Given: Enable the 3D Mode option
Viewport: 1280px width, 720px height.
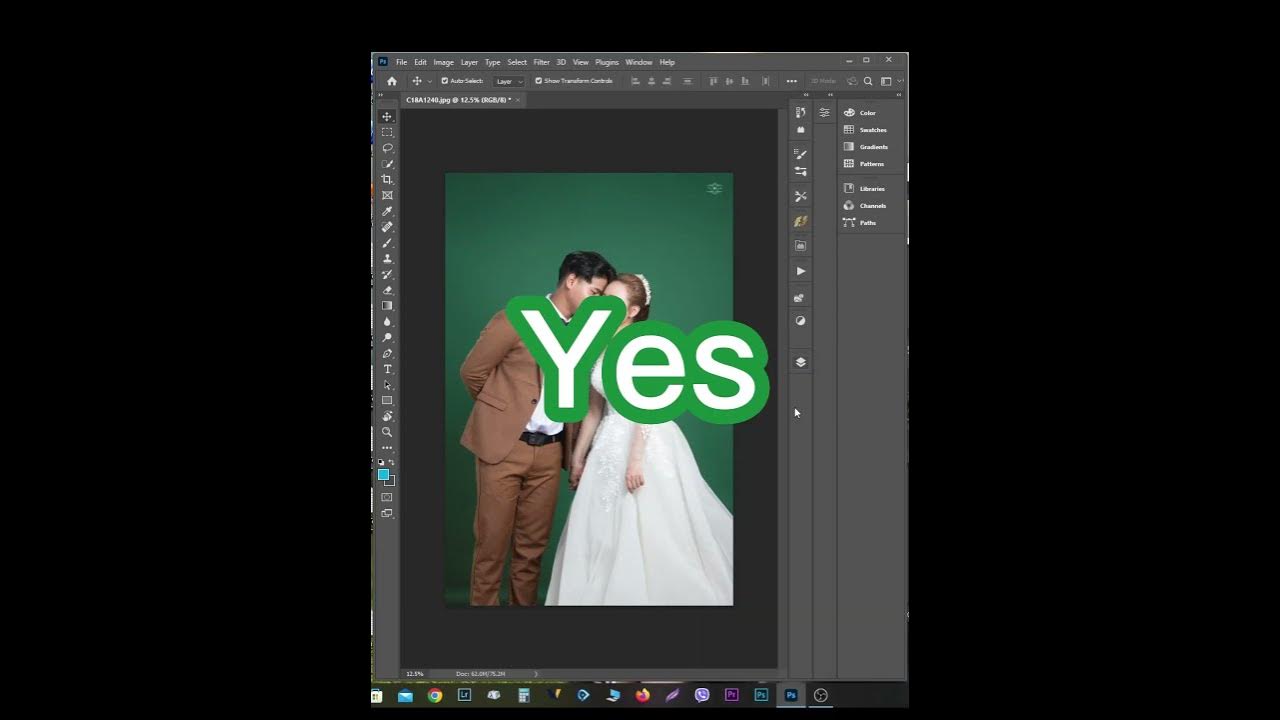Looking at the screenshot, I should pyautogui.click(x=822, y=81).
